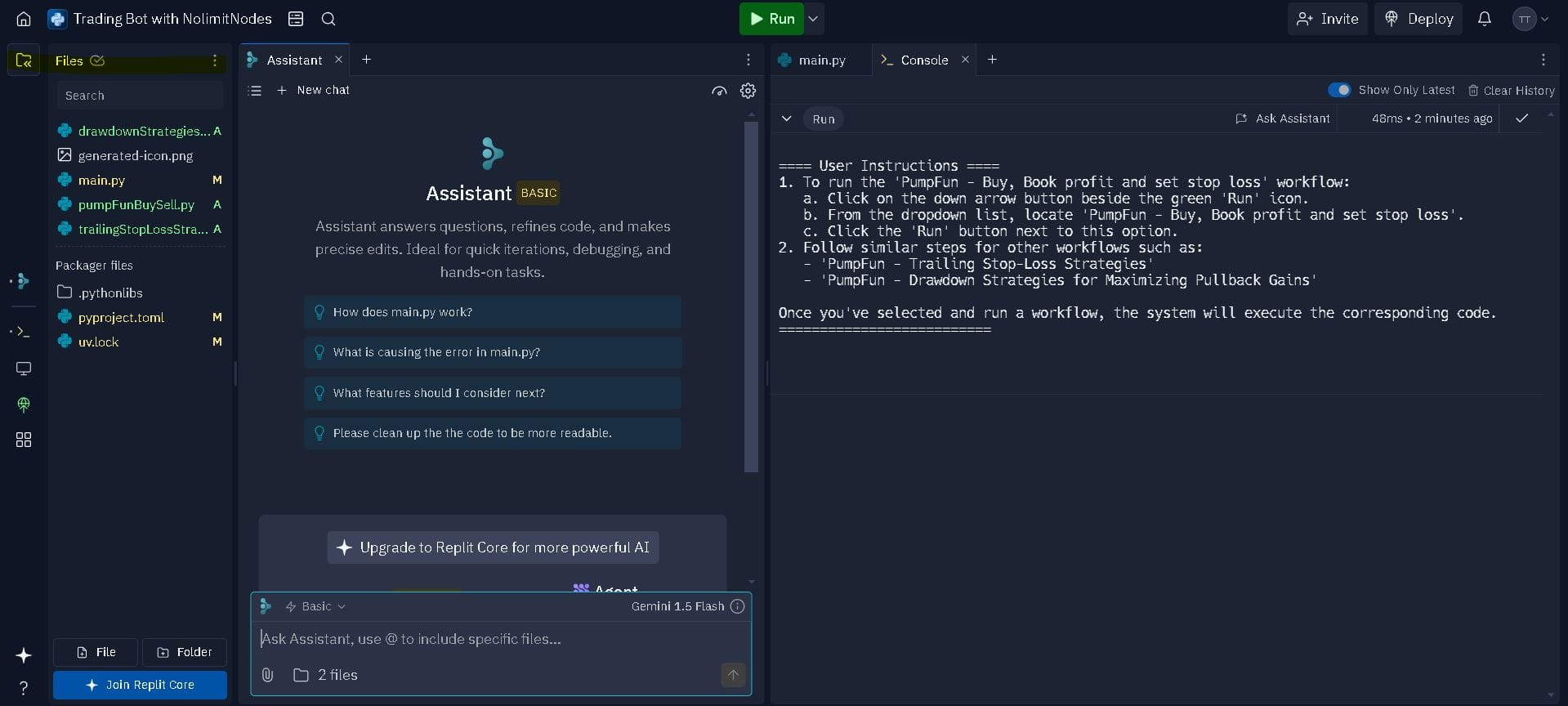Open the Webview monitor icon in sidebar

coord(24,369)
